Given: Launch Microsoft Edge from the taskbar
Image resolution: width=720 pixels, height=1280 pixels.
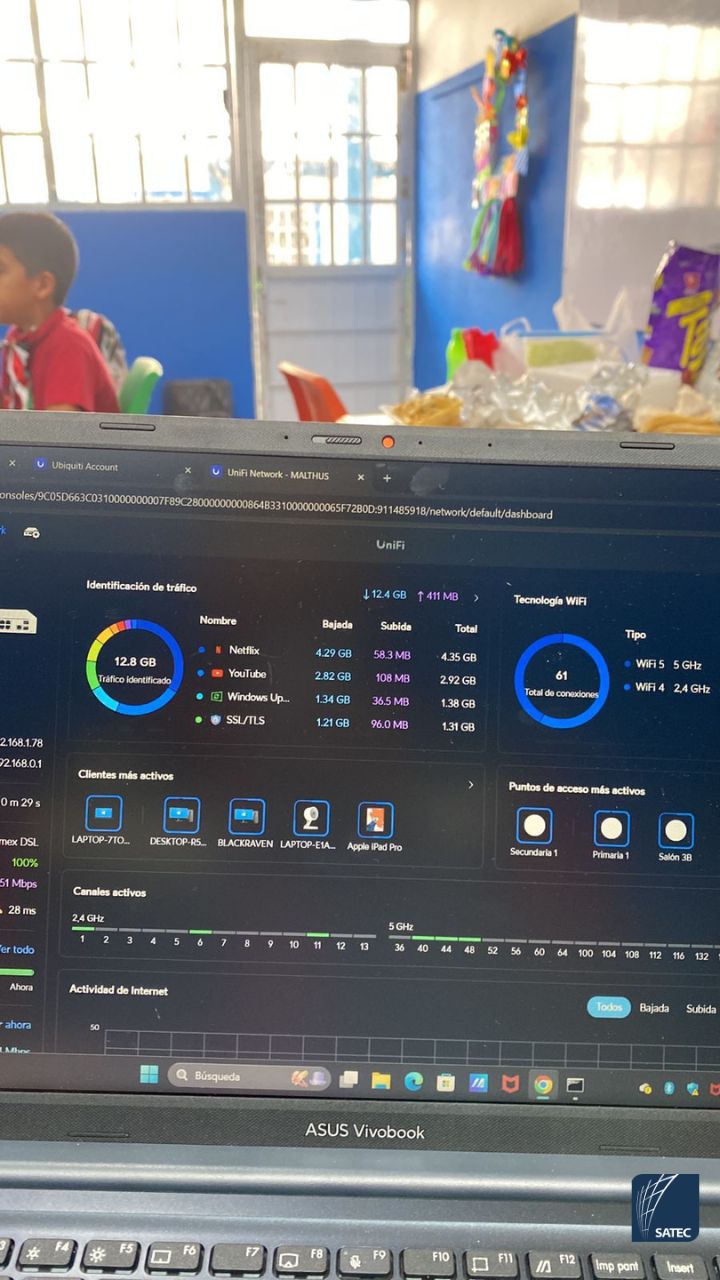Looking at the screenshot, I should coord(413,1081).
